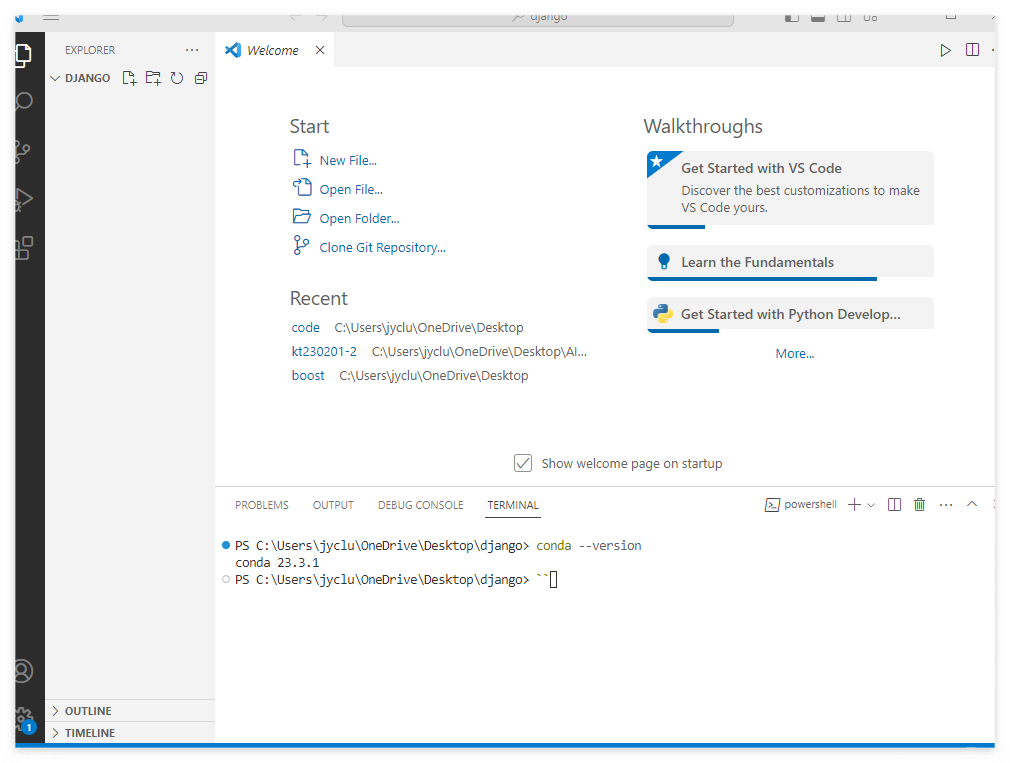Screen dimensions: 1010x763
Task: Open the Extensions view
Action: click(x=24, y=248)
